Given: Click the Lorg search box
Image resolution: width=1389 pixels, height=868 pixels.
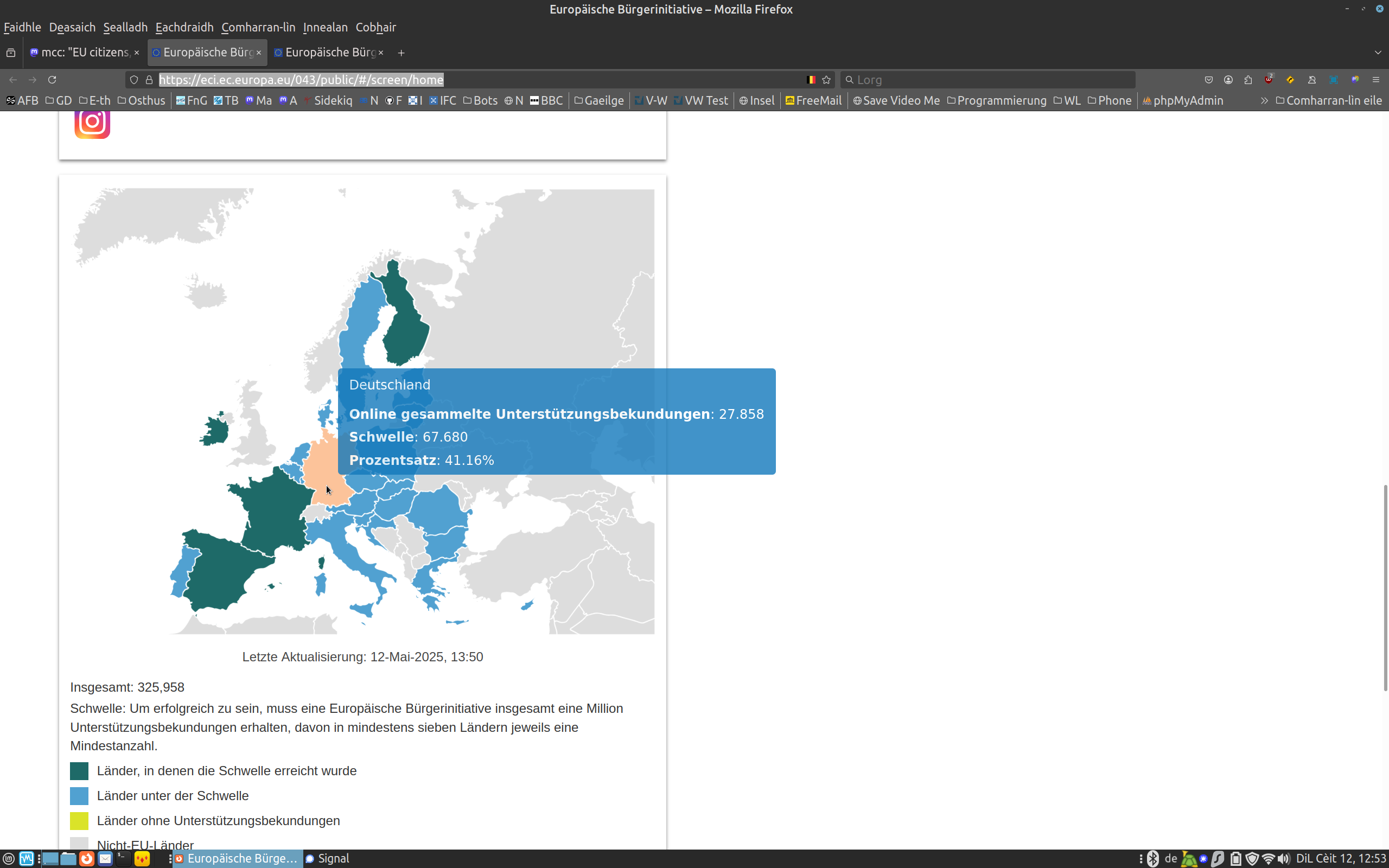Looking at the screenshot, I should point(987,80).
